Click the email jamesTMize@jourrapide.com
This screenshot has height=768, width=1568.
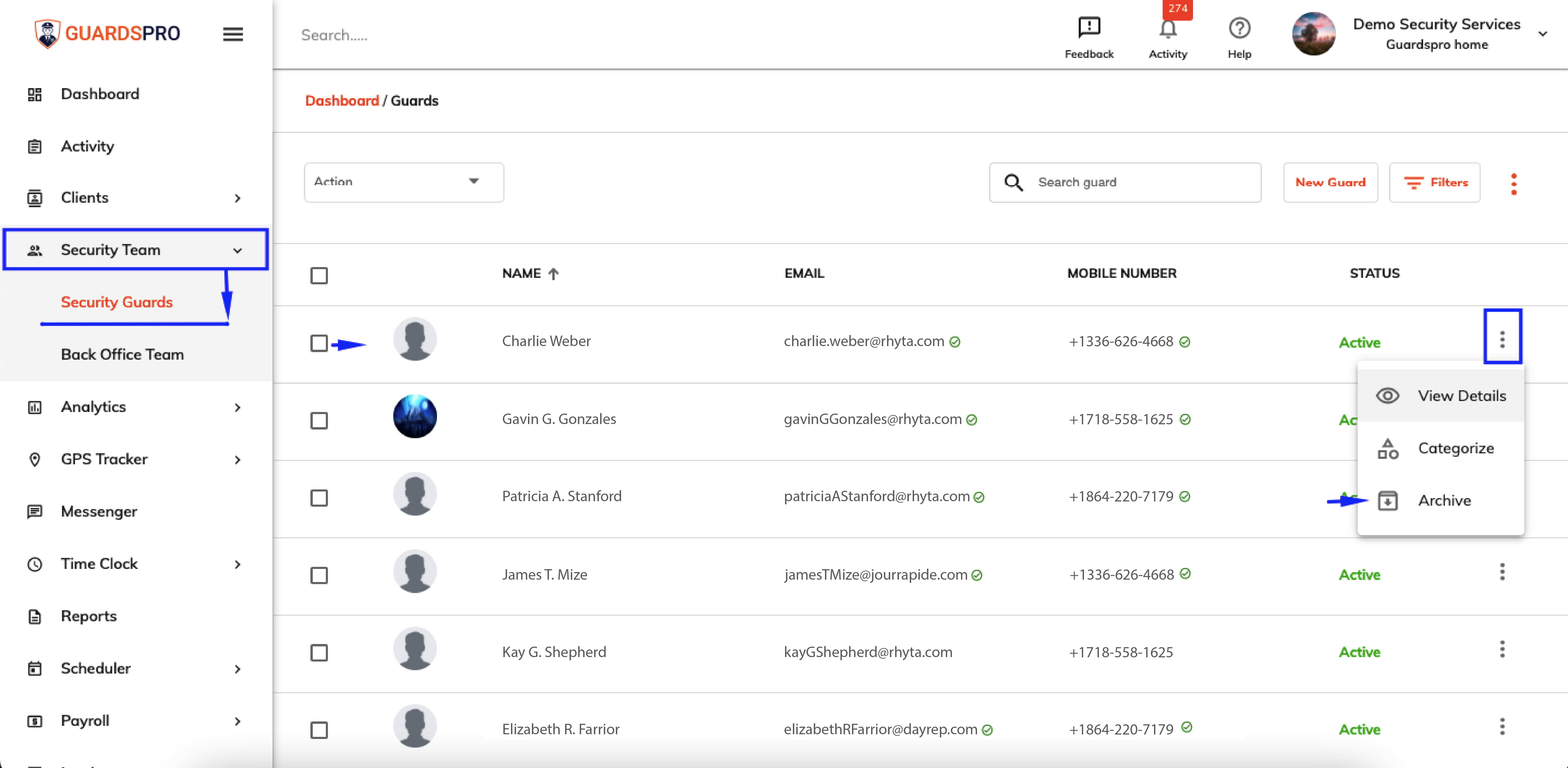click(875, 574)
